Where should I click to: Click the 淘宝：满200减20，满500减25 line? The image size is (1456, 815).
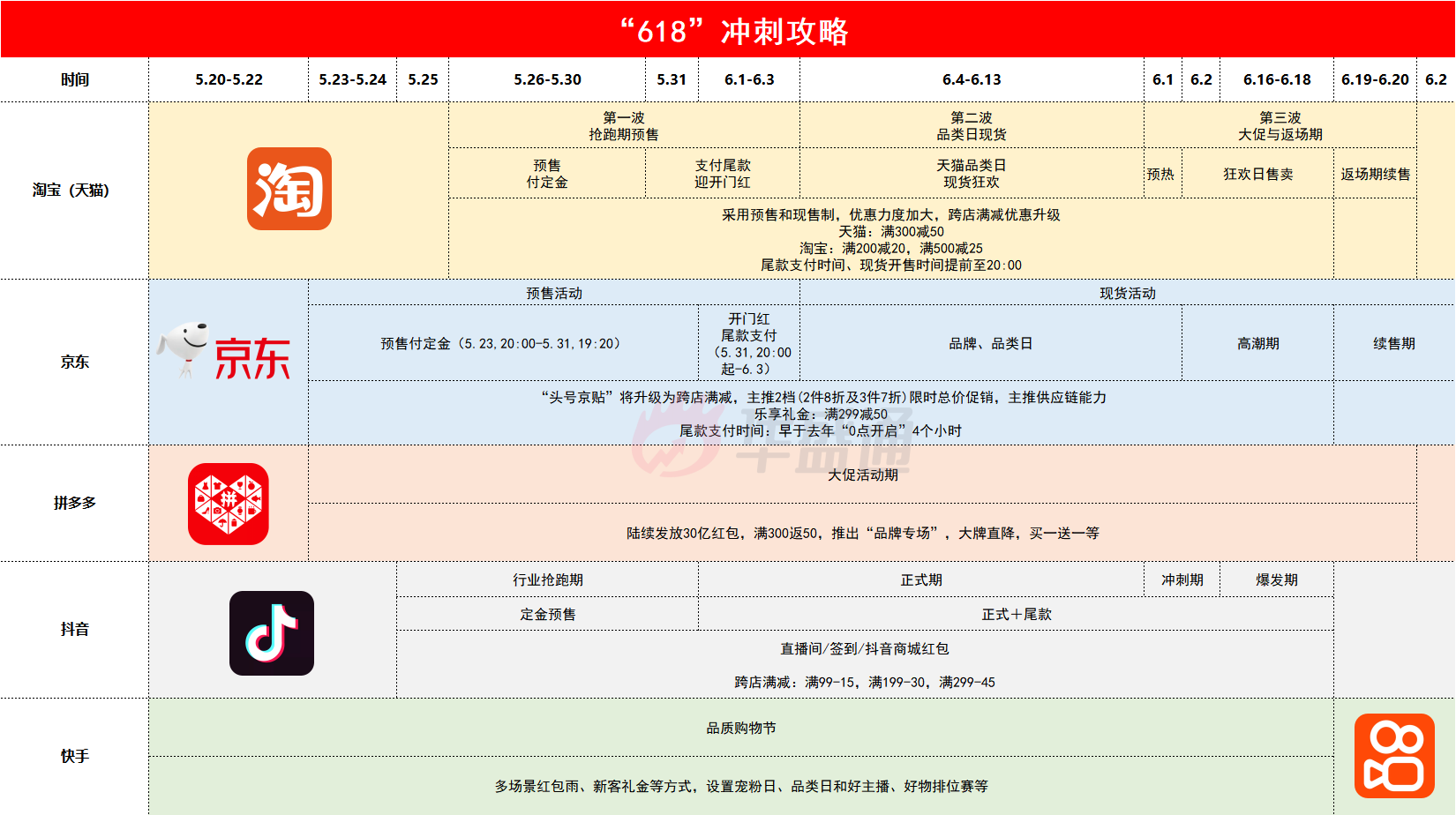coord(891,248)
